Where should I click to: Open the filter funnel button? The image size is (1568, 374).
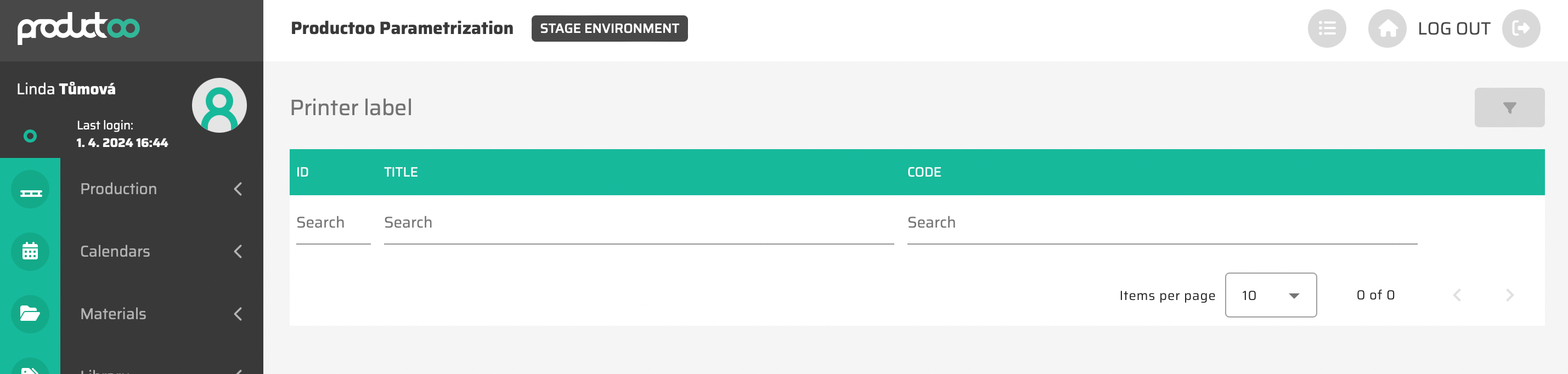point(1509,107)
